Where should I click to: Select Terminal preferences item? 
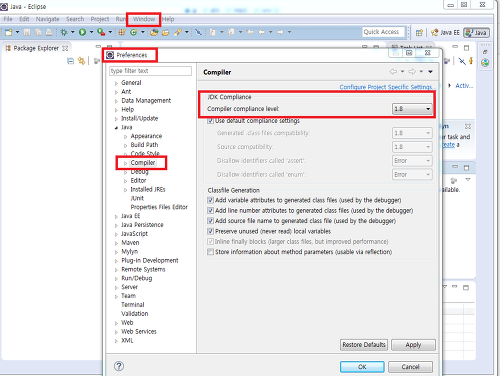tap(133, 305)
